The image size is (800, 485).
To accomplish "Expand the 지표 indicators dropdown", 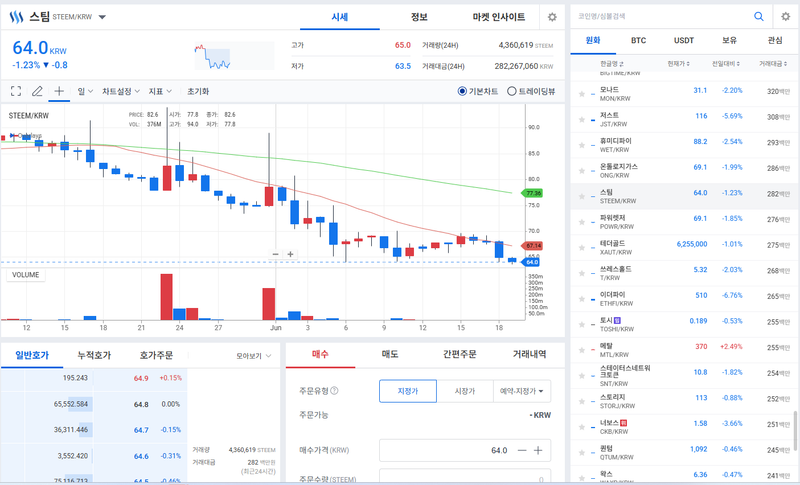I will pyautogui.click(x=160, y=91).
